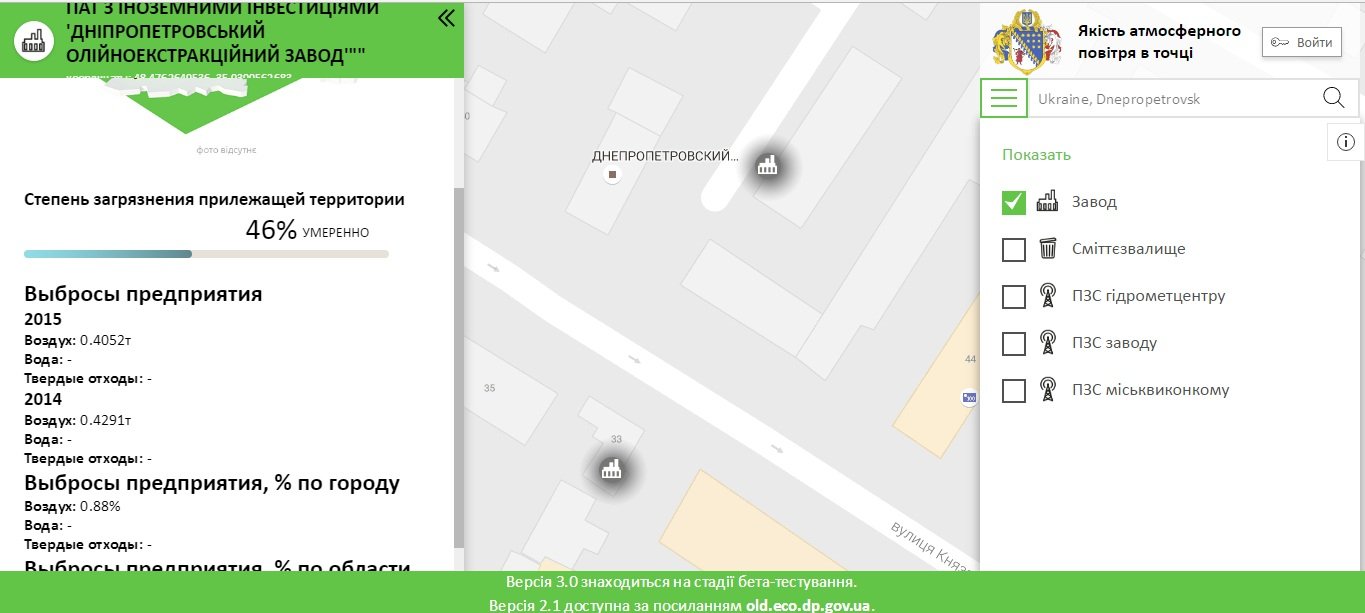Click the magnifying glass search icon
The height and width of the screenshot is (613, 1365).
click(x=1333, y=98)
